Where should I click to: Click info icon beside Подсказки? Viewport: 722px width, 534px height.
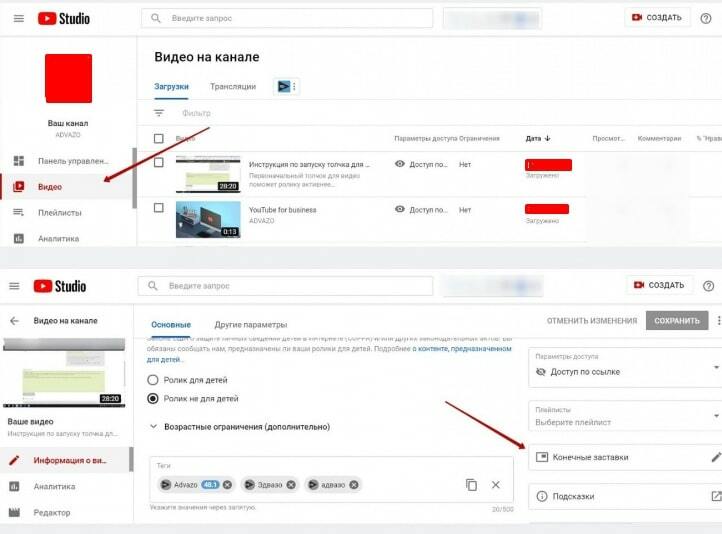542,496
